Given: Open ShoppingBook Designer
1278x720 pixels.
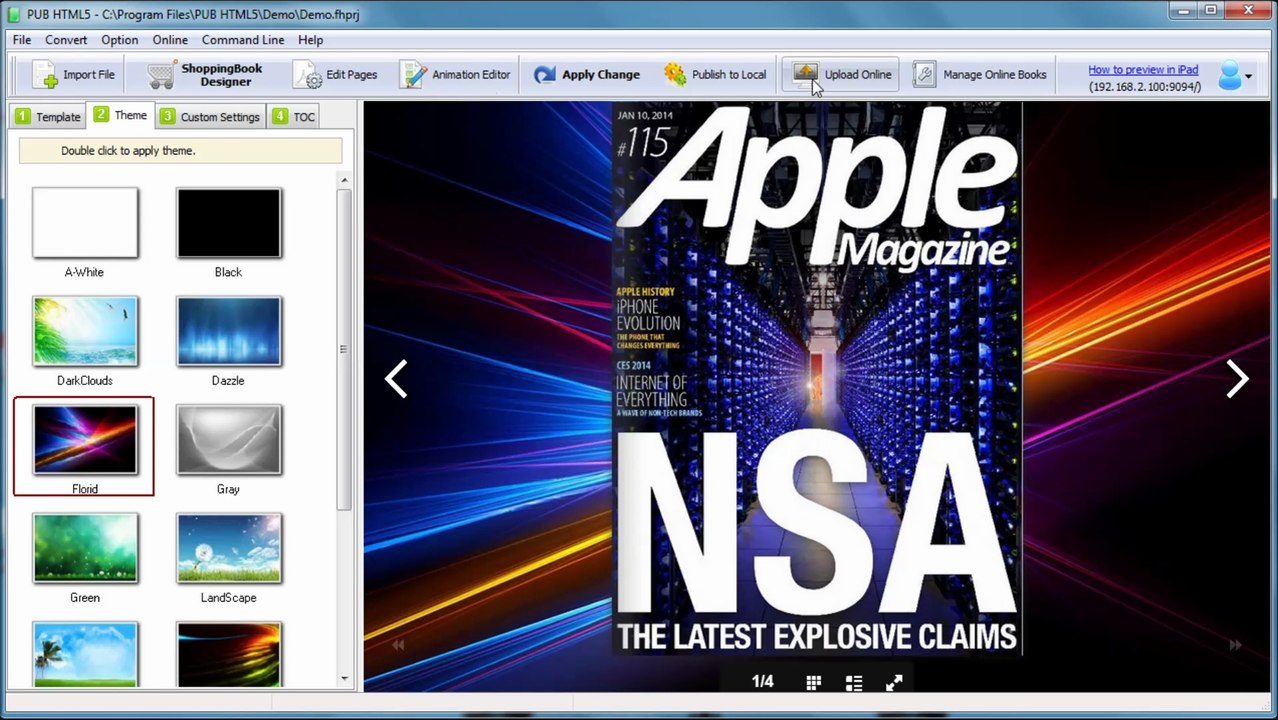Looking at the screenshot, I should click(205, 75).
